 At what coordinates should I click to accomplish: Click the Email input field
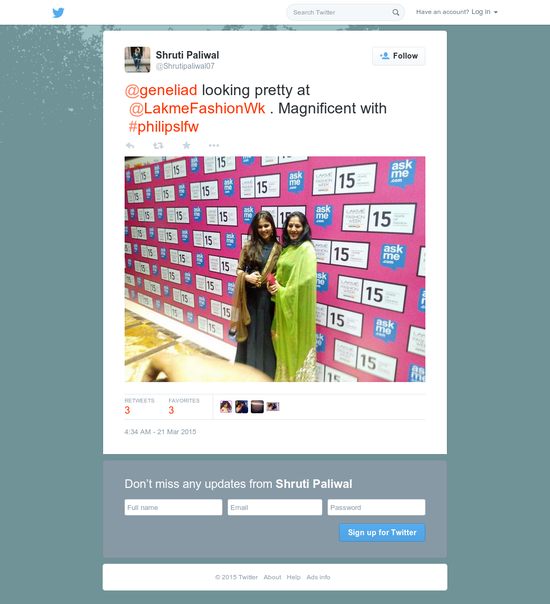pyautogui.click(x=275, y=507)
